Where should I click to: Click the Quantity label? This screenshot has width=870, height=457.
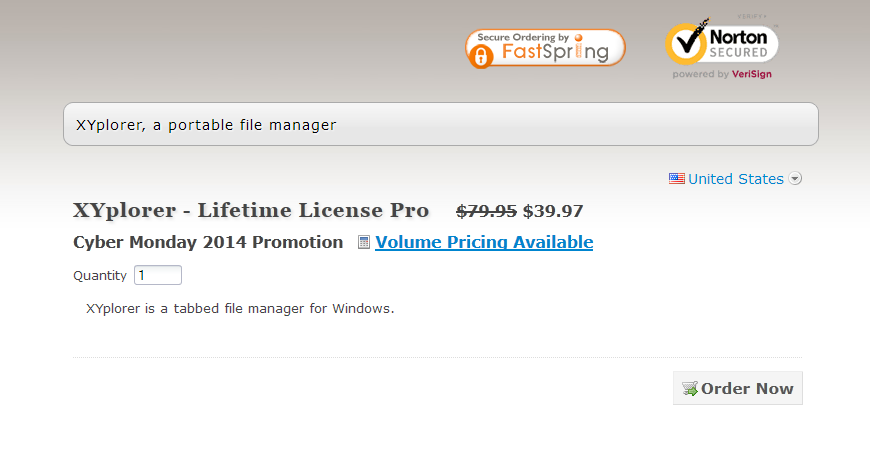[x=100, y=275]
